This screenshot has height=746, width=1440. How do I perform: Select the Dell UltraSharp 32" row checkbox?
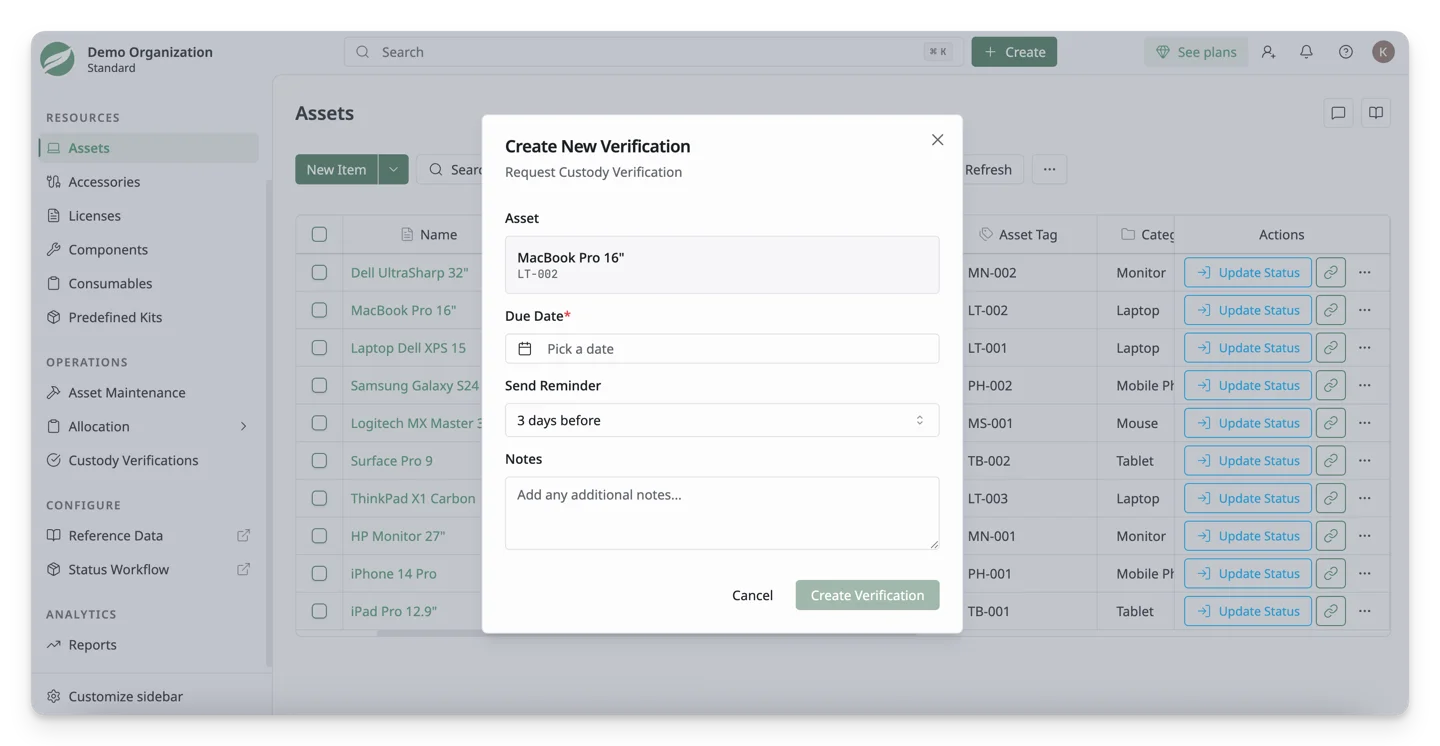click(x=319, y=273)
